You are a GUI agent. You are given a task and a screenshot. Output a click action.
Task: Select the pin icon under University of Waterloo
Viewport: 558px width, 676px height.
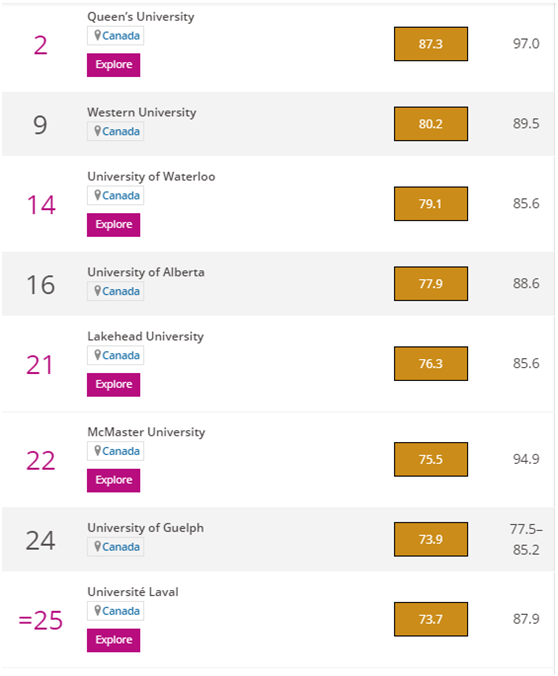tap(97, 195)
